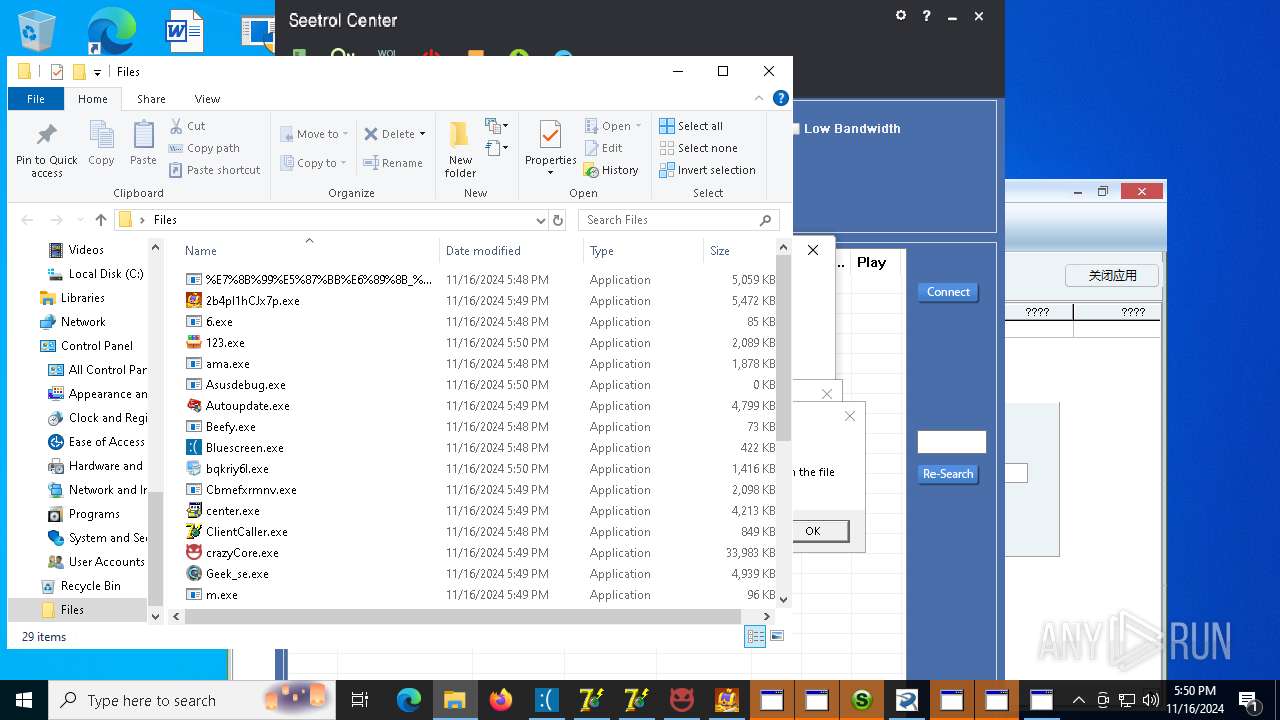Click the file list vertical scrollbar
The image size is (1280, 720).
pos(784,350)
